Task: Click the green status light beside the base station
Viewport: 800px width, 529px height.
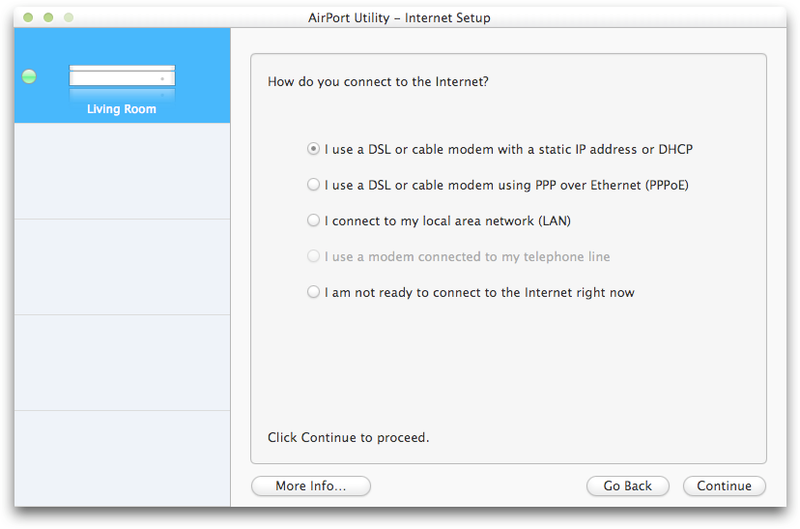Action: 29,77
